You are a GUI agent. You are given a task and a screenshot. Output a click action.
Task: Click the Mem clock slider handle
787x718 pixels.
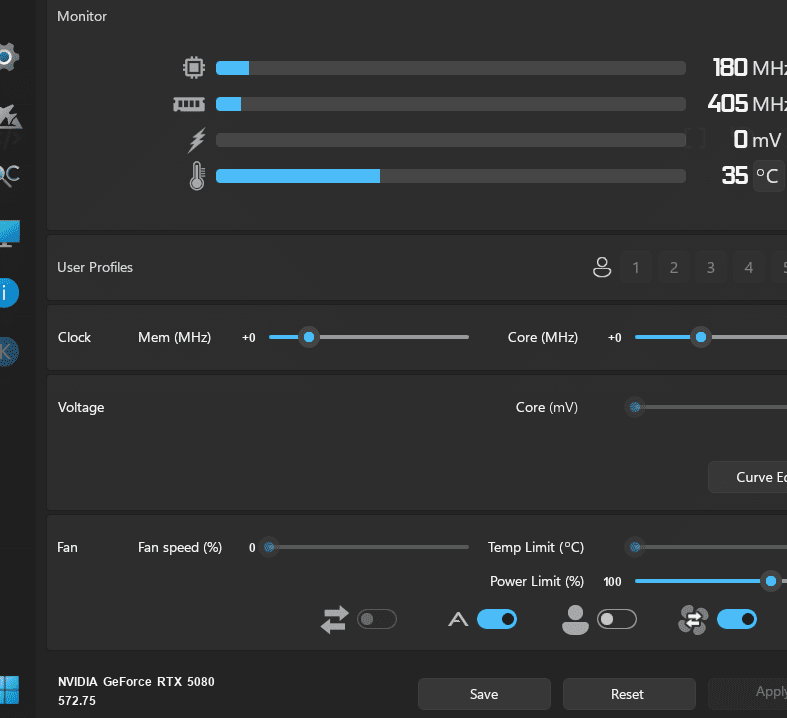click(x=309, y=338)
